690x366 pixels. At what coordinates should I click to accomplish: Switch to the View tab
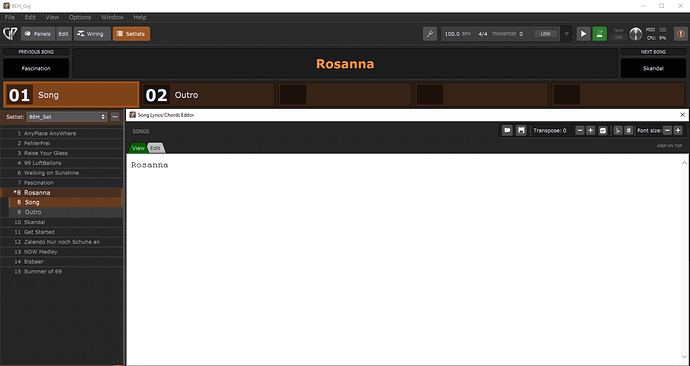[x=138, y=148]
